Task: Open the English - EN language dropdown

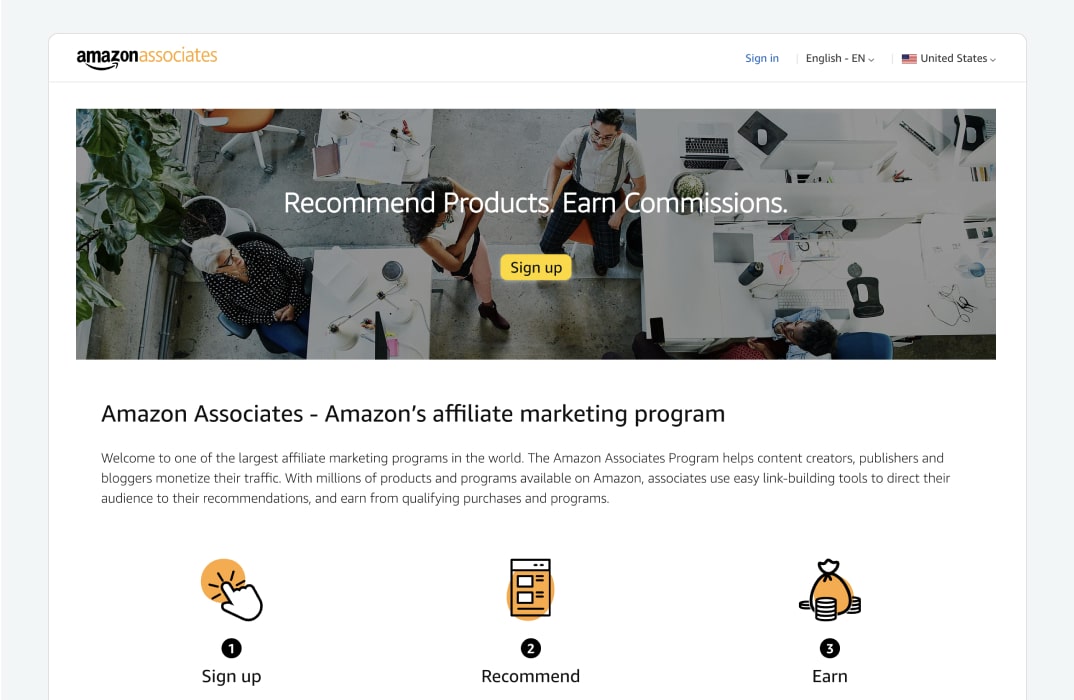Action: [840, 59]
